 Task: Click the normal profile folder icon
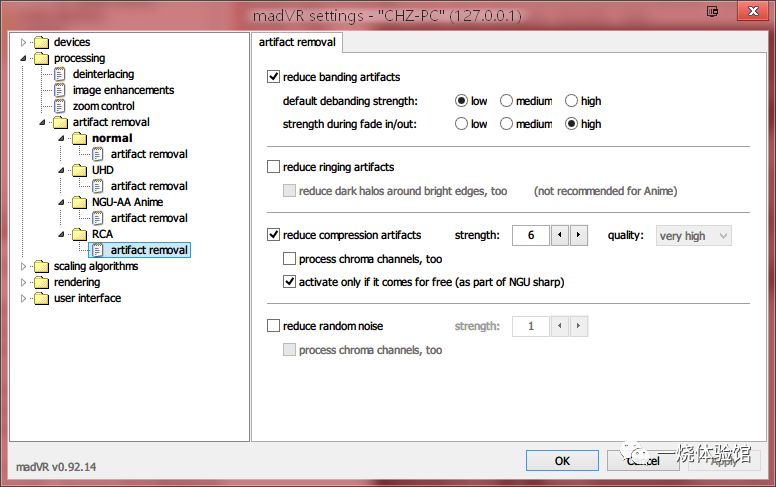coord(79,138)
